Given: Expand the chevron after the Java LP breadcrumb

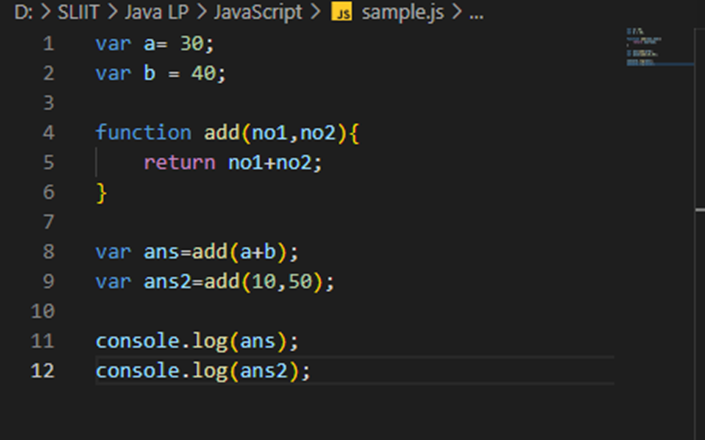Looking at the screenshot, I should point(201,12).
